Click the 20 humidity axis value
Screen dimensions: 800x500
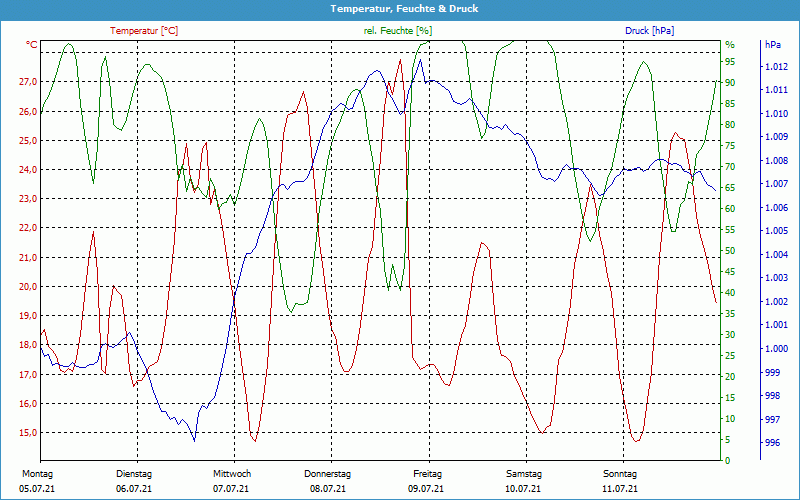tap(730, 376)
